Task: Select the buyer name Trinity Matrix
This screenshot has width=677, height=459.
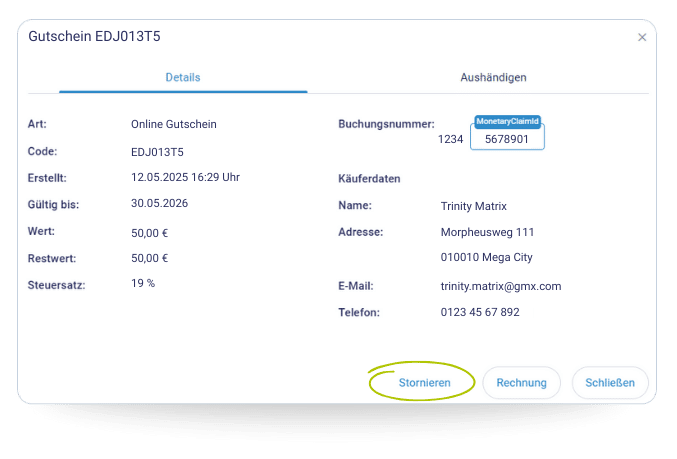Action: (474, 206)
